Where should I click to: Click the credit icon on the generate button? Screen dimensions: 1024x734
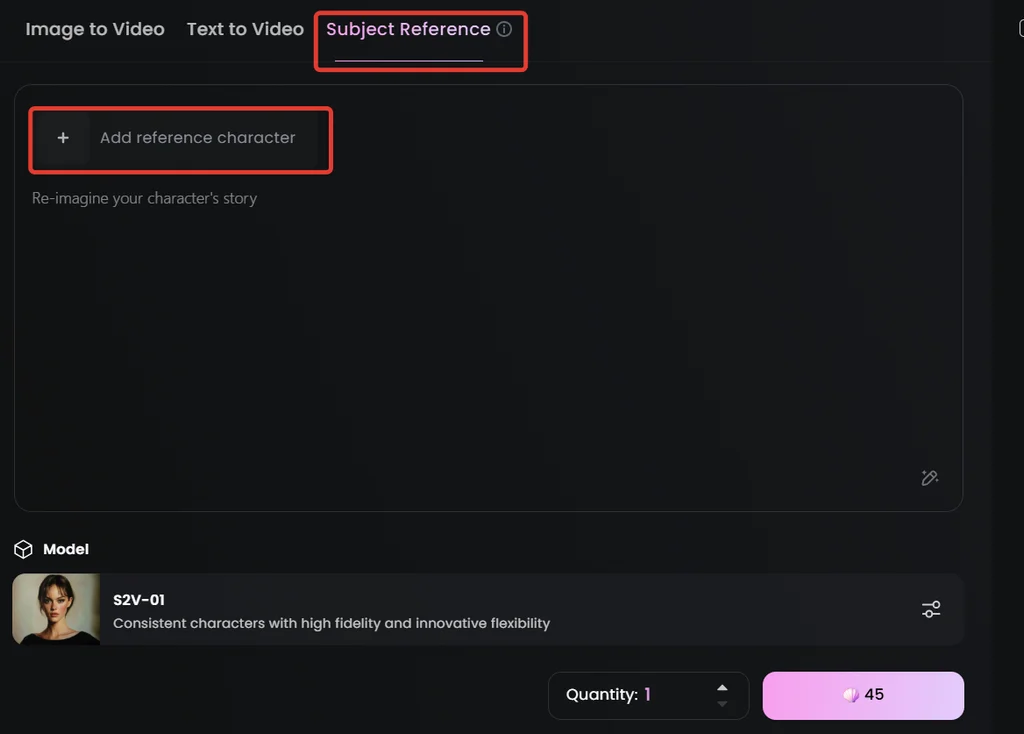click(851, 695)
